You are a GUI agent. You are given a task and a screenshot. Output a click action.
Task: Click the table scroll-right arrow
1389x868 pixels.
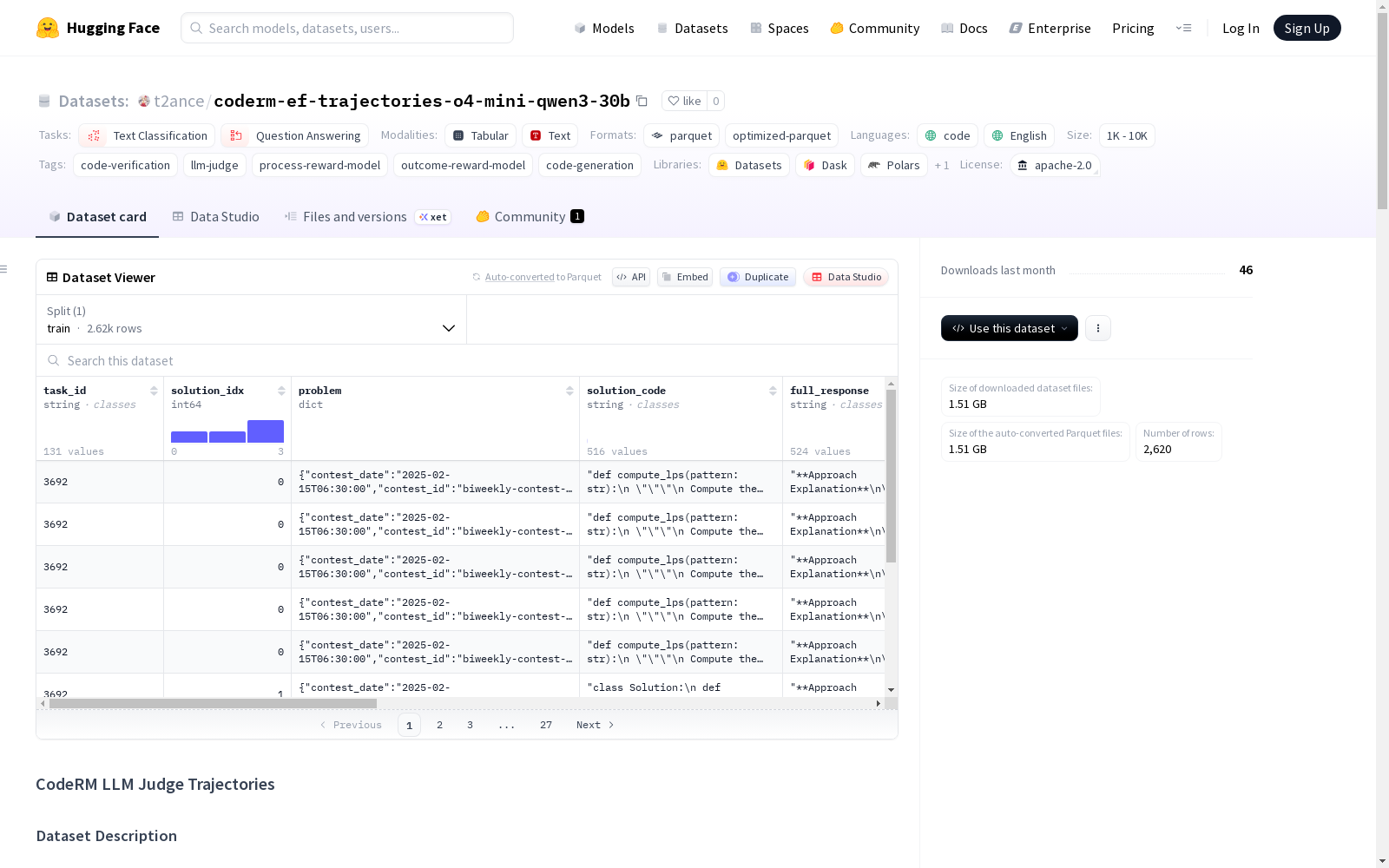[879, 703]
